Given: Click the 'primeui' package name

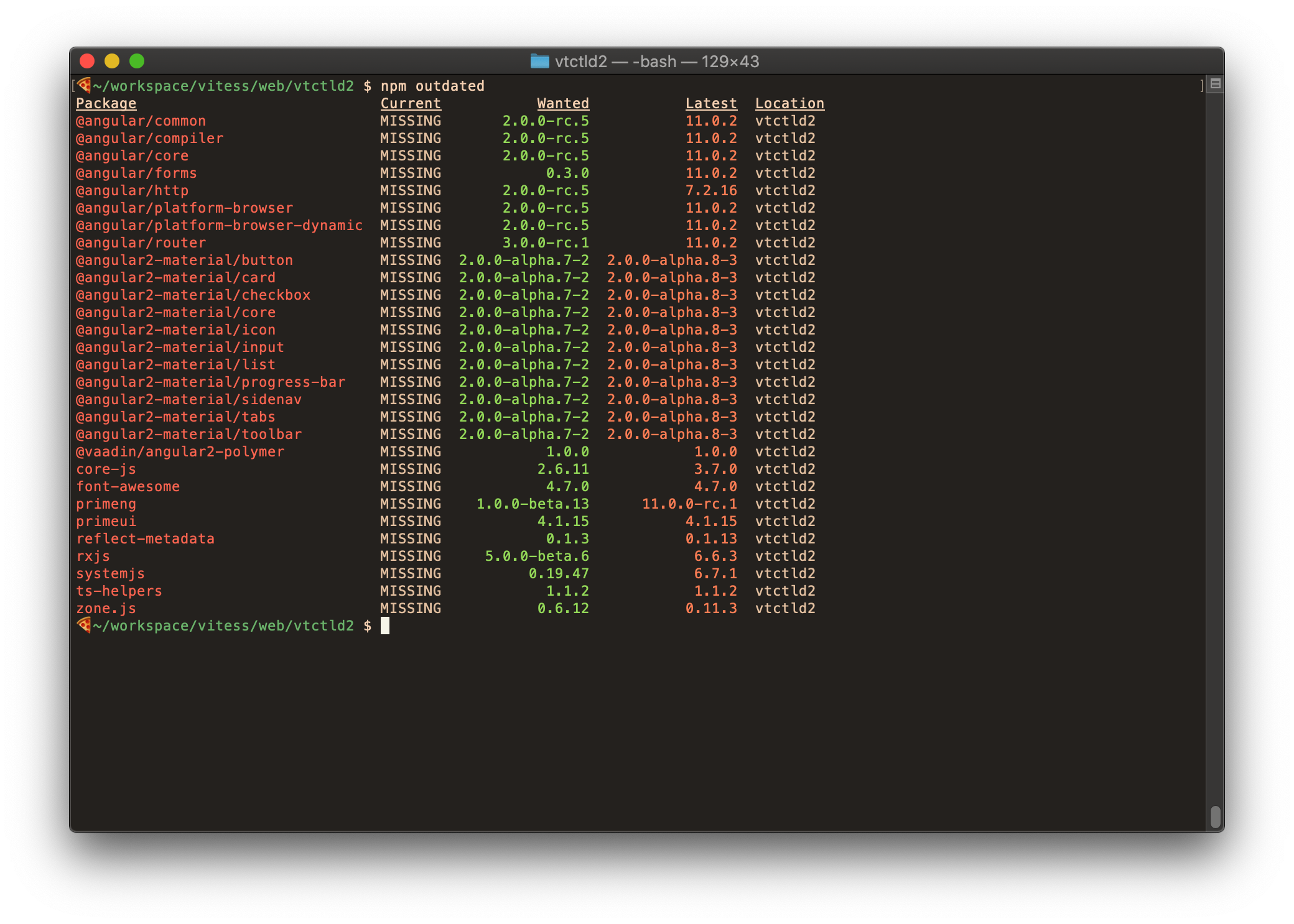Looking at the screenshot, I should coord(106,521).
